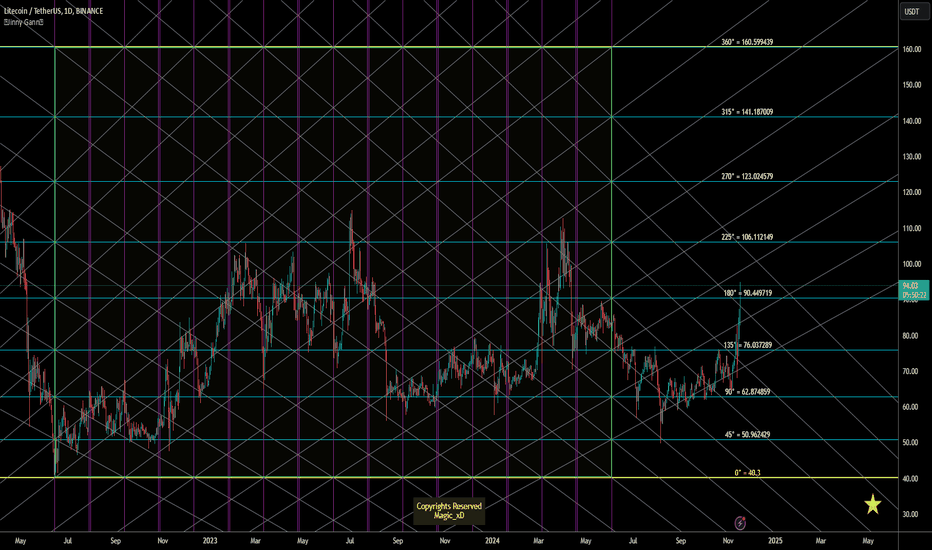Viewport: 932px width, 550px height.
Task: Select the 45° = 50.962429 level label
Action: pos(747,435)
